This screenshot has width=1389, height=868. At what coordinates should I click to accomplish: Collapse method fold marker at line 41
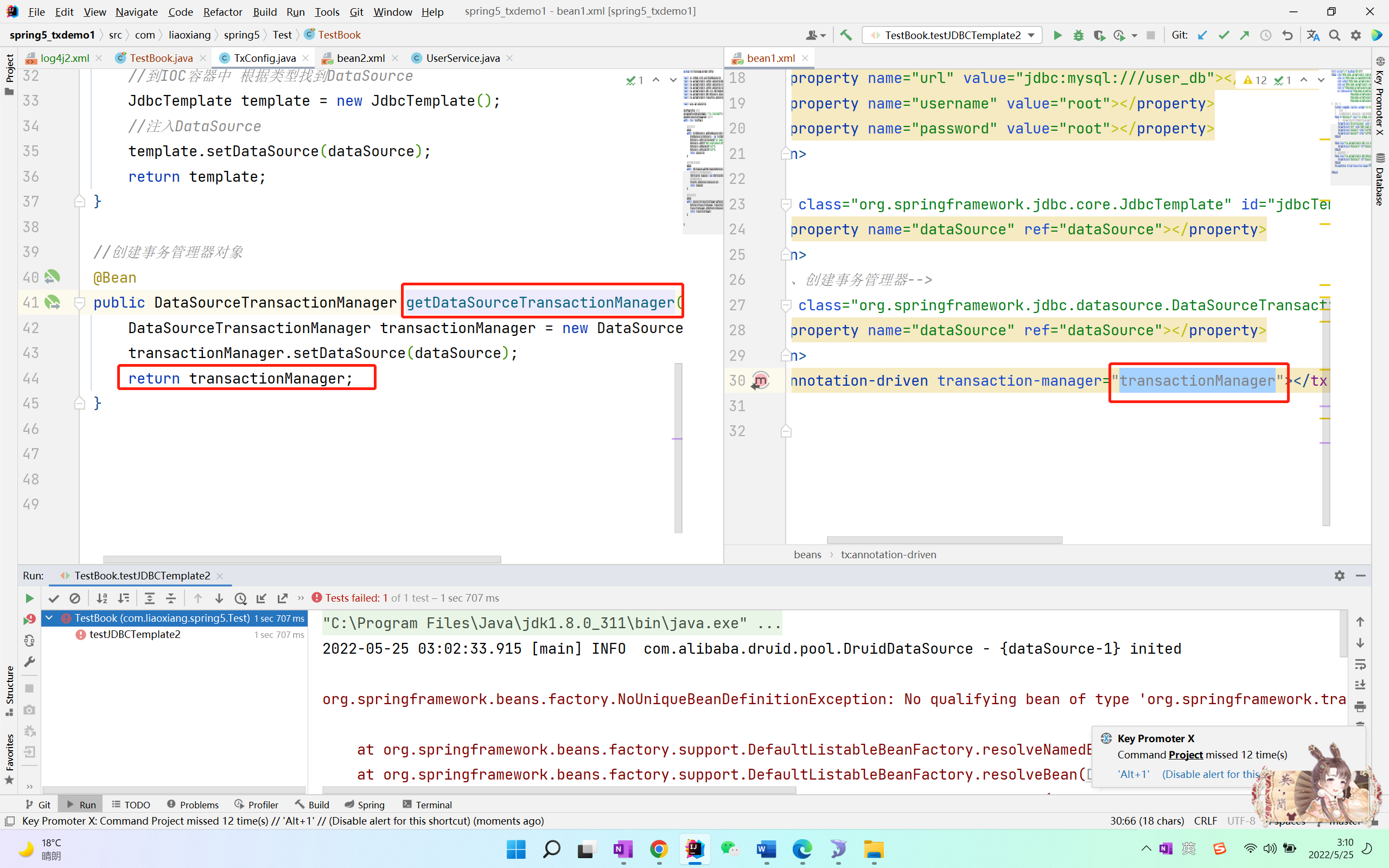(80, 303)
